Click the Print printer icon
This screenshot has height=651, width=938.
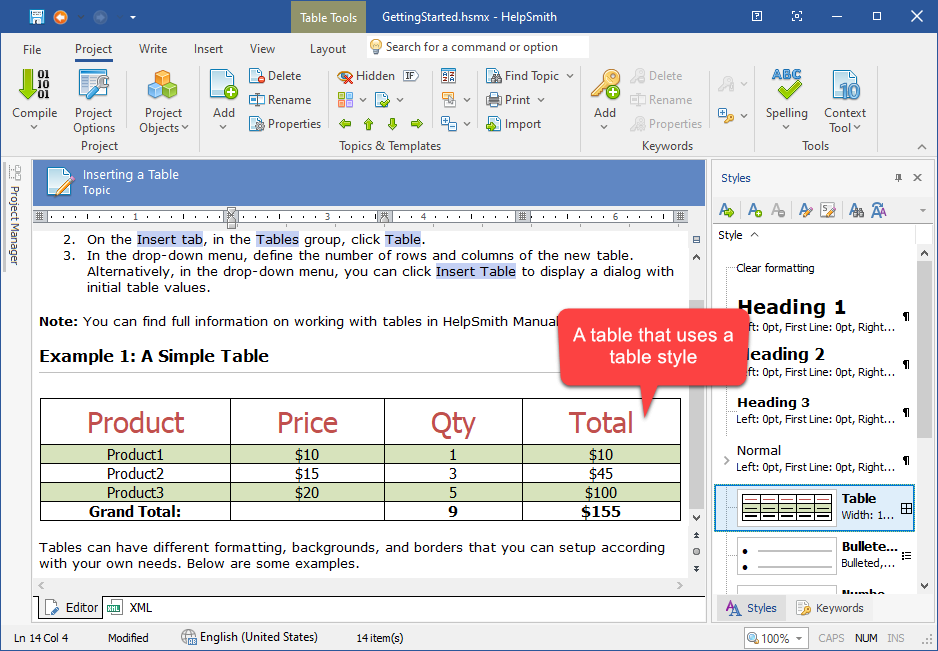494,100
